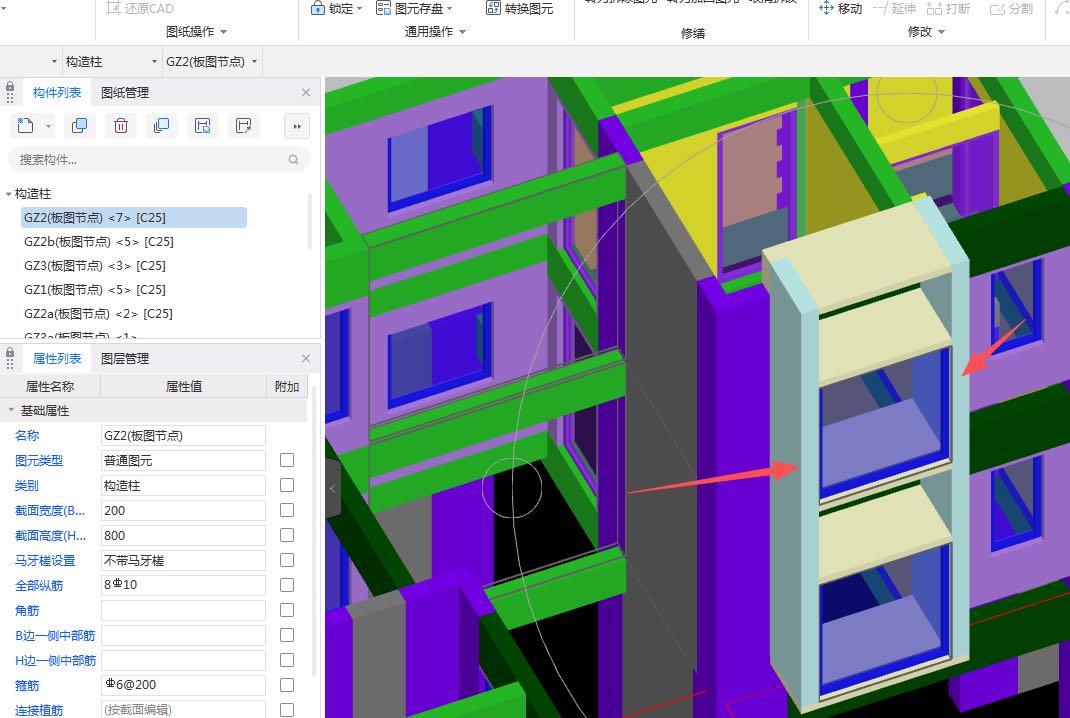This screenshot has height=718, width=1070.
Task: Open the 图元存盘 dropdown arrow
Action: click(450, 9)
